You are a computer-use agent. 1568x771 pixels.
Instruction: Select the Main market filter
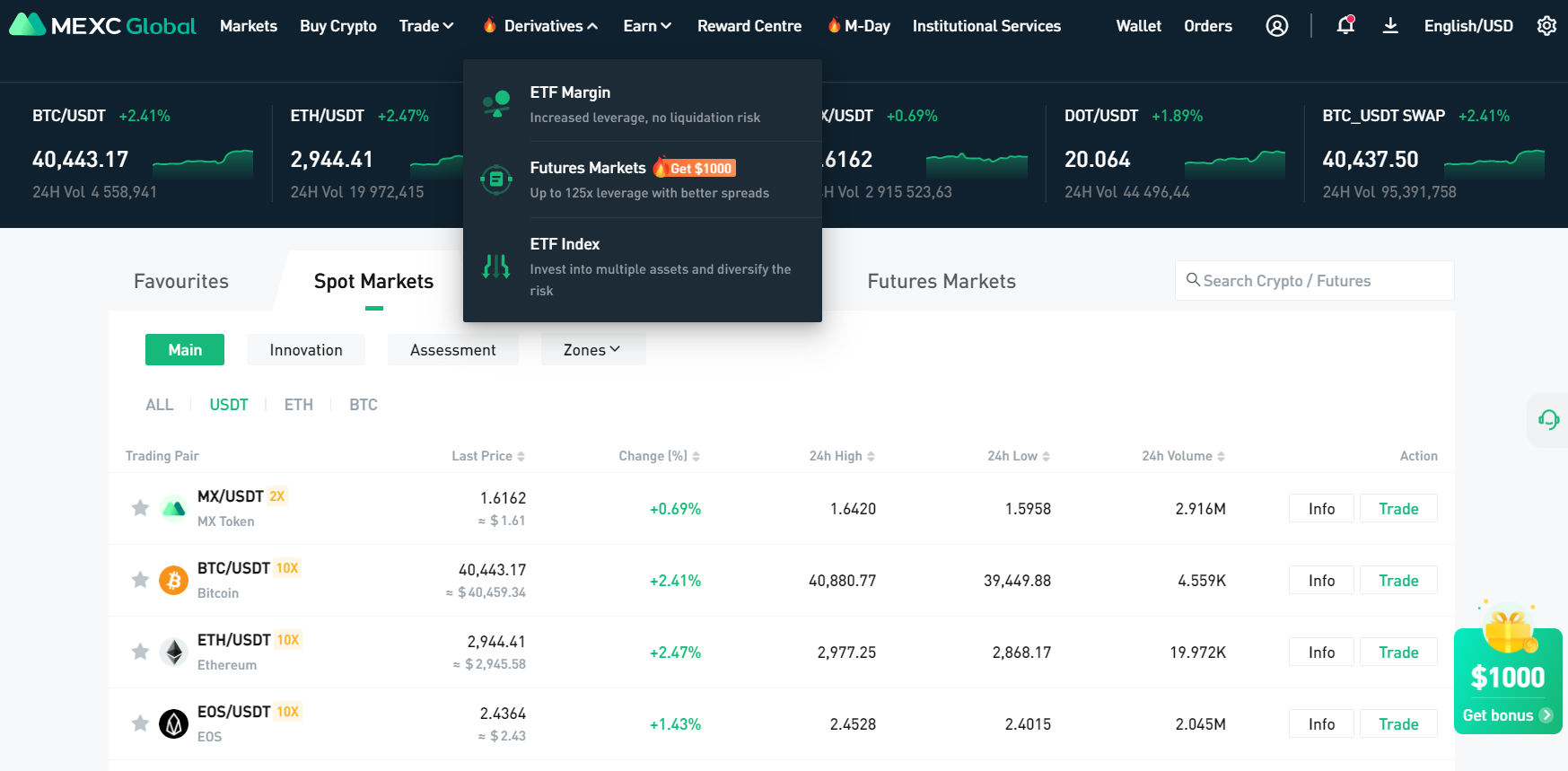click(185, 350)
